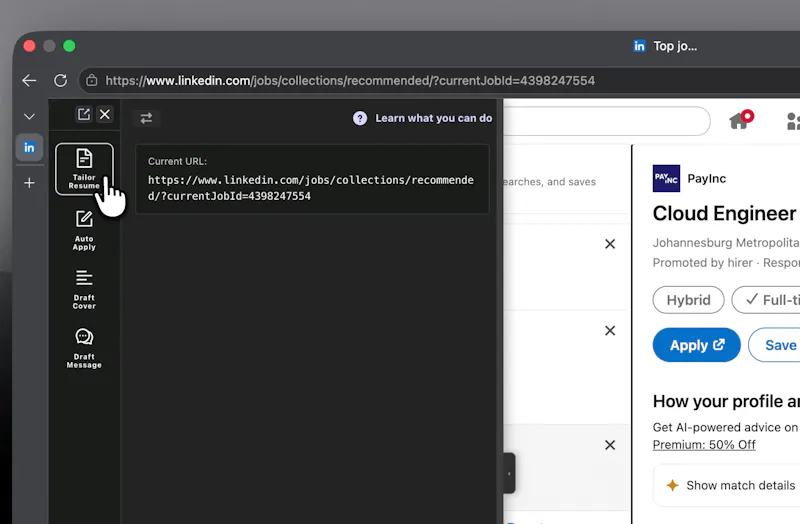Select the LinkedIn sidebar tab icon
Viewport: 800px width, 524px height.
pos(29,147)
